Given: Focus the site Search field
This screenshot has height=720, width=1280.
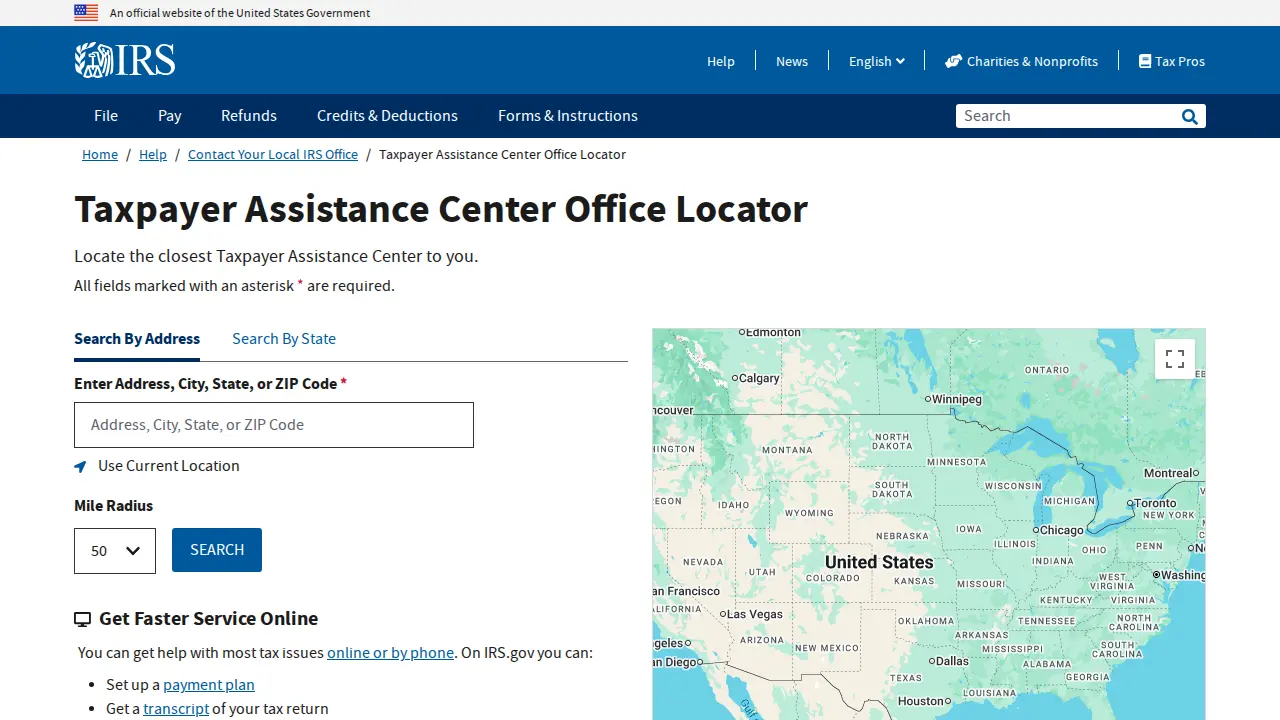Looking at the screenshot, I should (1067, 116).
